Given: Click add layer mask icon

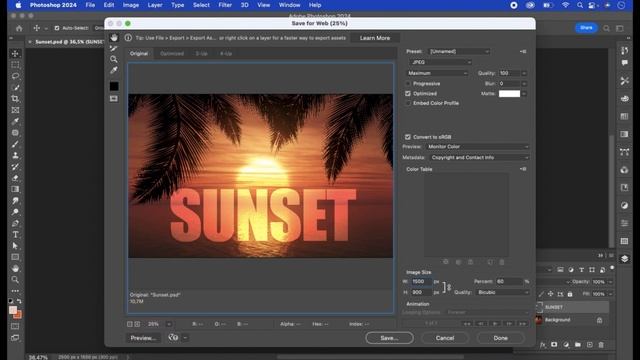Looking at the screenshot, I should (554, 345).
